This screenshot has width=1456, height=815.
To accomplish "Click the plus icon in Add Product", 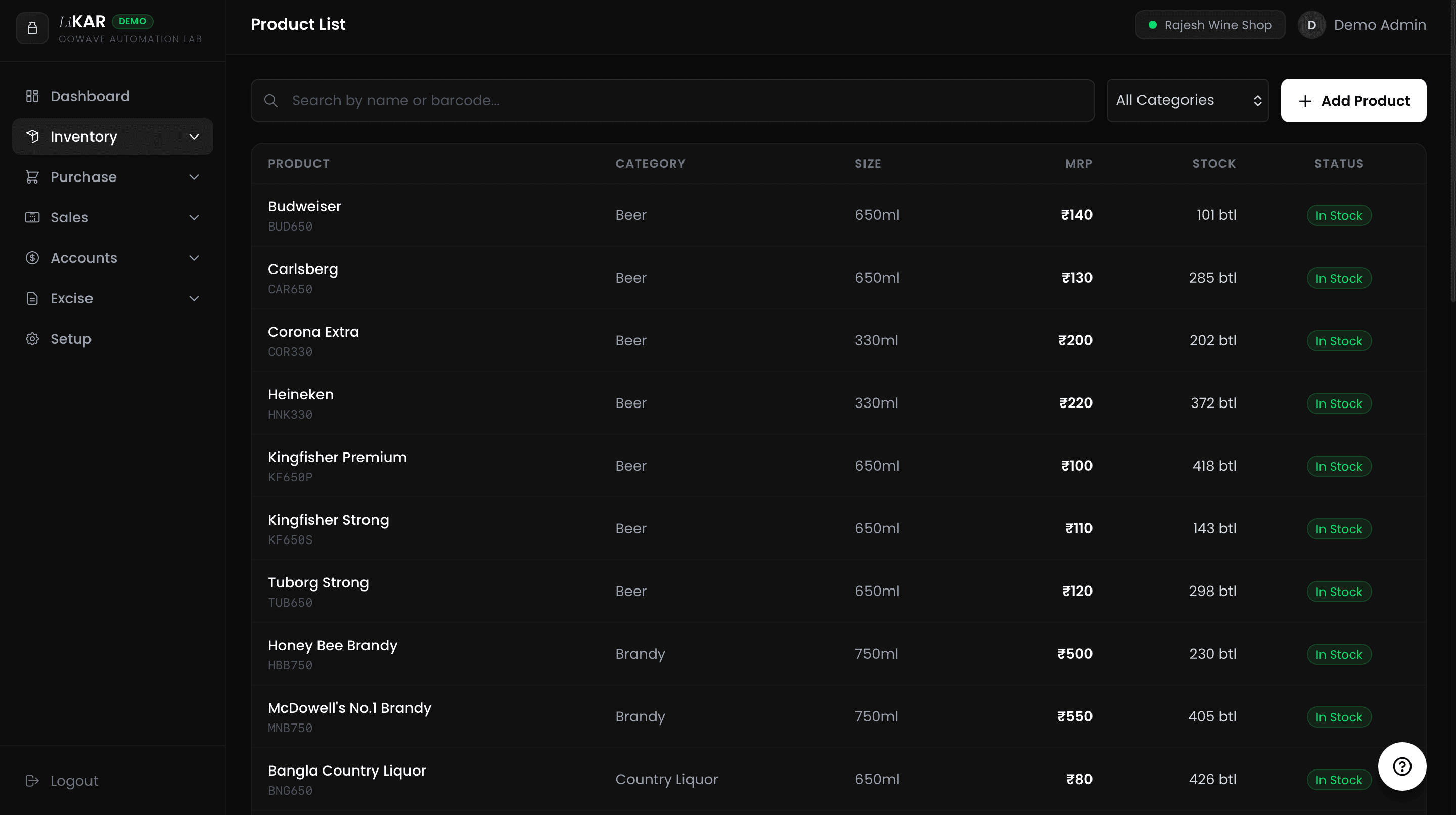I will pos(1305,101).
